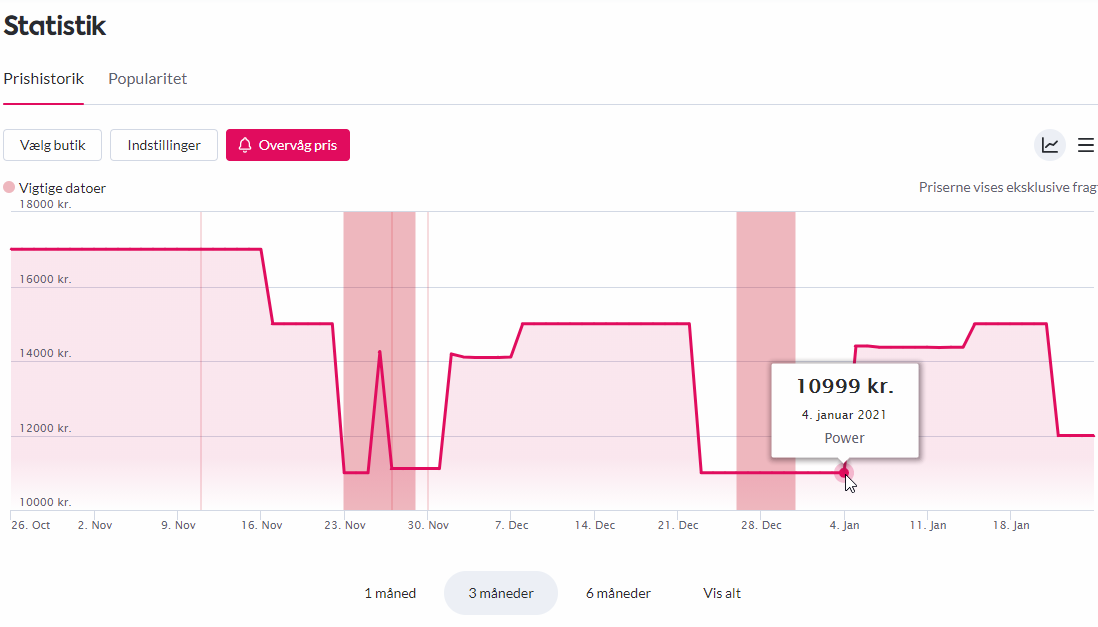Click the 7. Dec date axis label

point(511,525)
